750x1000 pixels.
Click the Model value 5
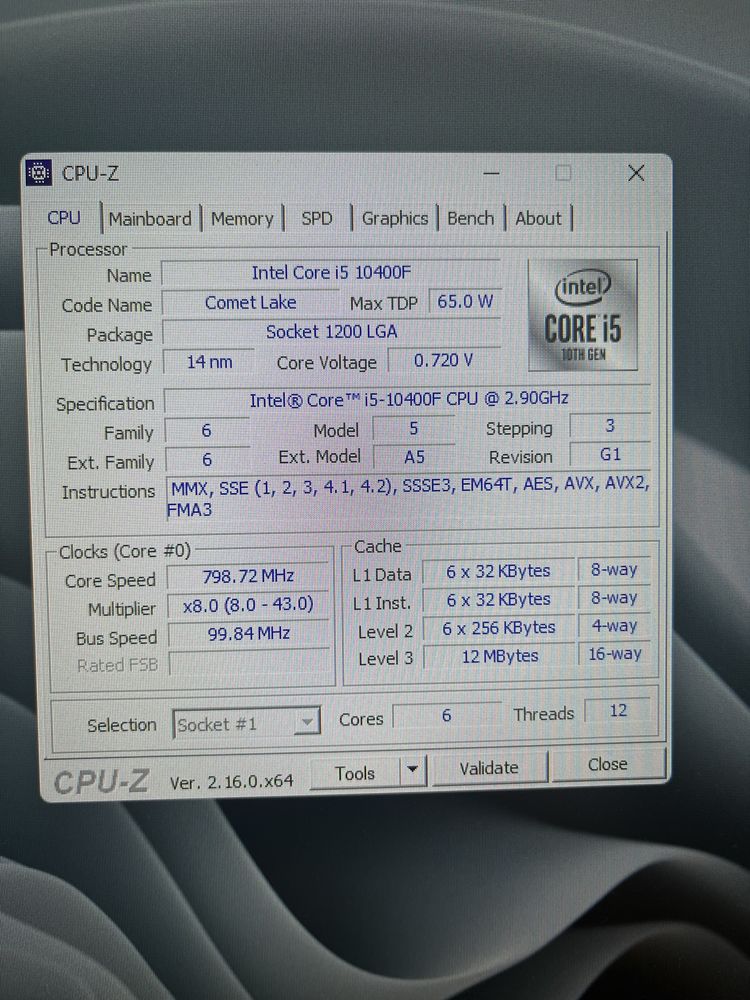pos(413,429)
